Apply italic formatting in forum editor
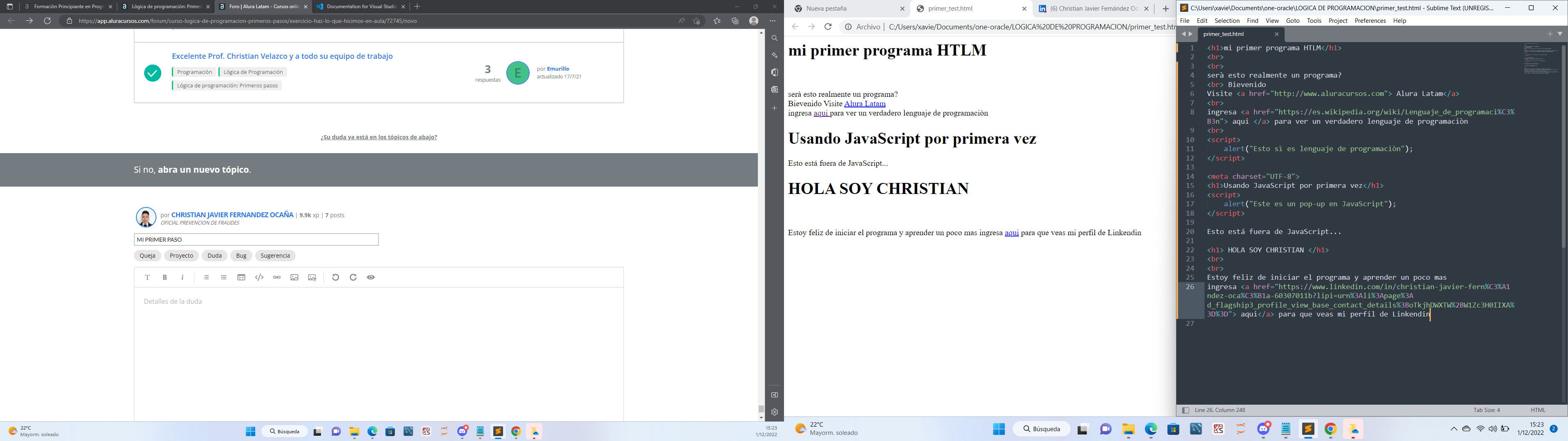The image size is (1568, 441). pos(183,277)
